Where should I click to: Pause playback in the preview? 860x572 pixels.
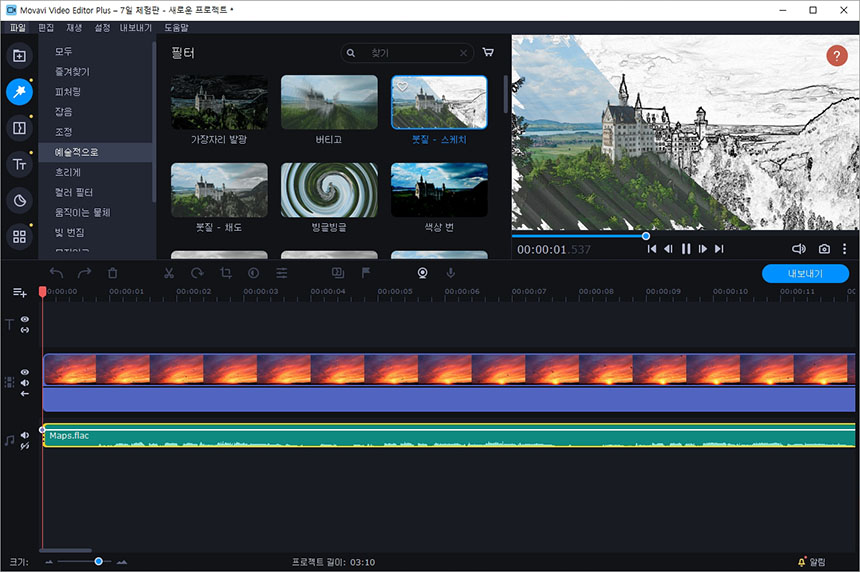point(686,249)
